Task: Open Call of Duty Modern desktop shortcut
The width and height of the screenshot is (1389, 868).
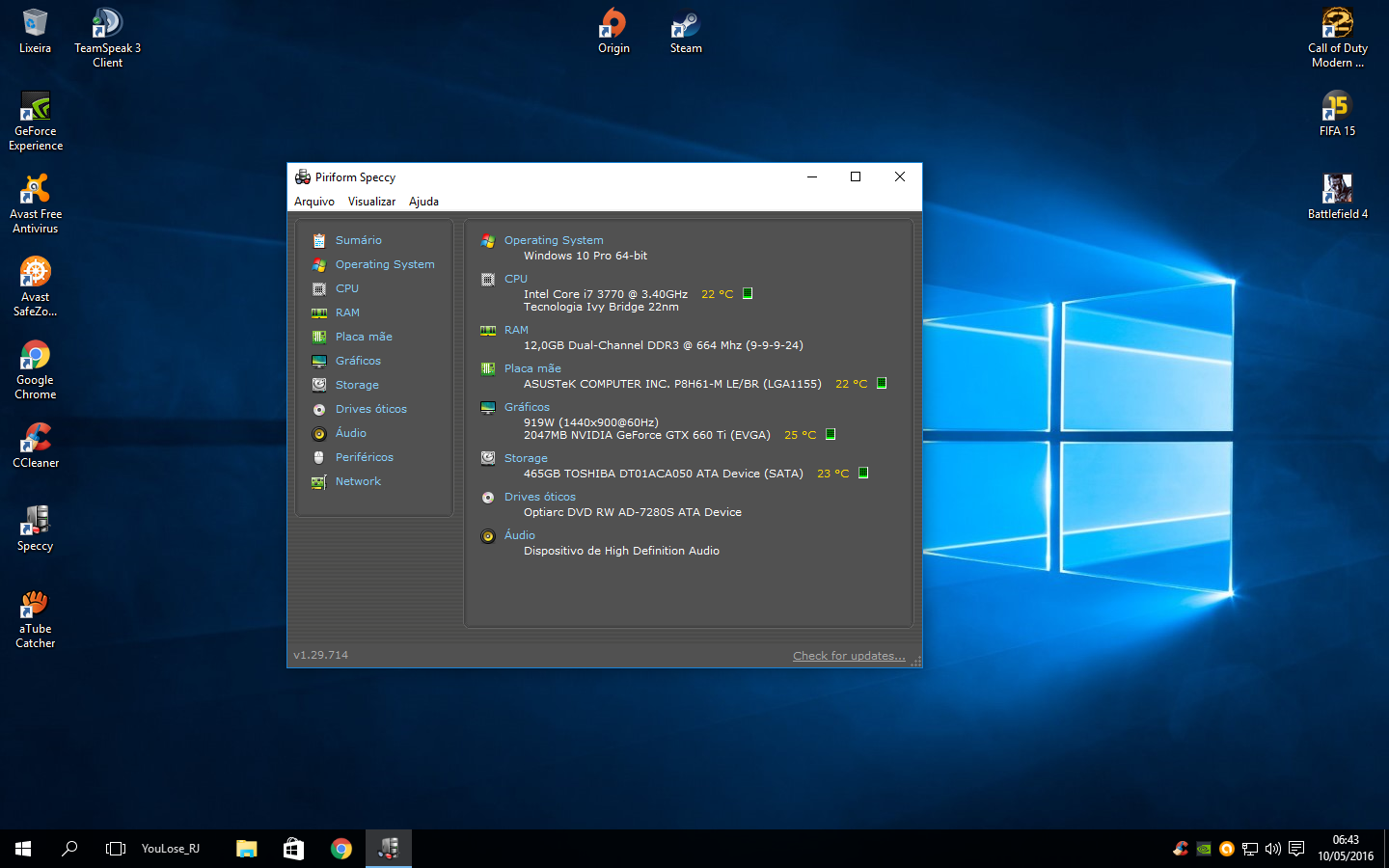Action: click(1337, 39)
